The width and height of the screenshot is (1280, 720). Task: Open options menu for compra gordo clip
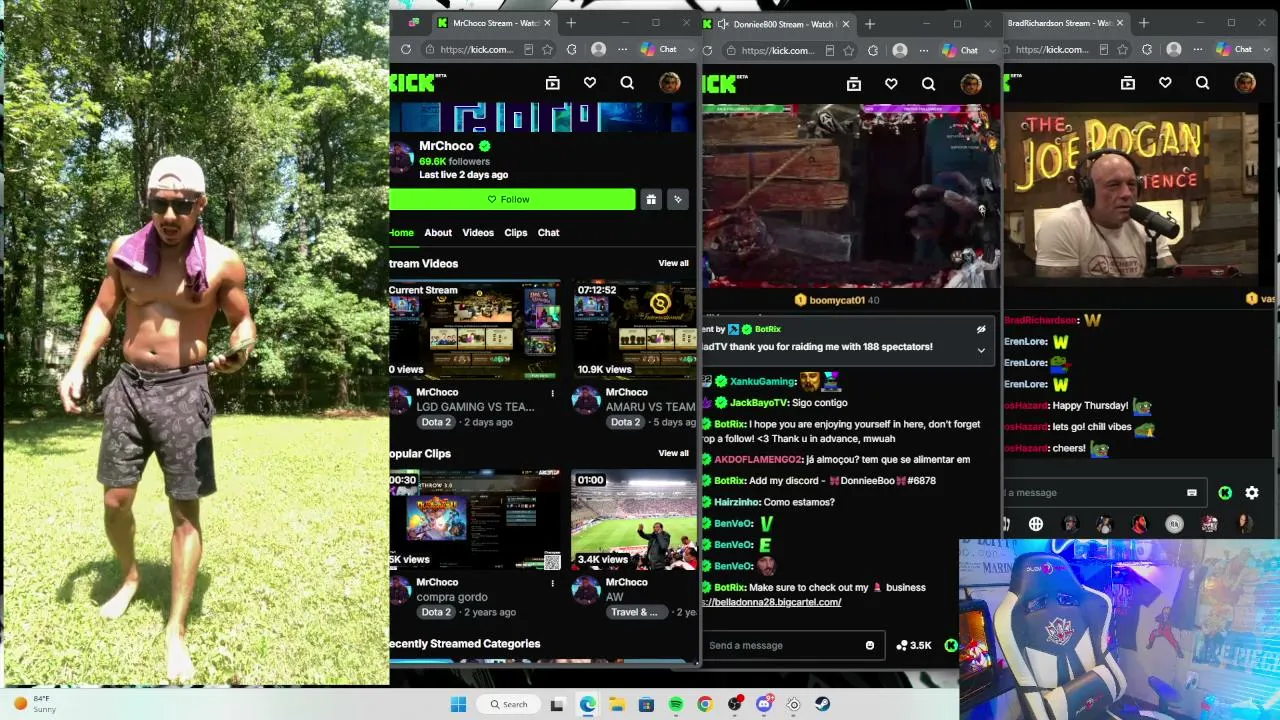pos(552,583)
